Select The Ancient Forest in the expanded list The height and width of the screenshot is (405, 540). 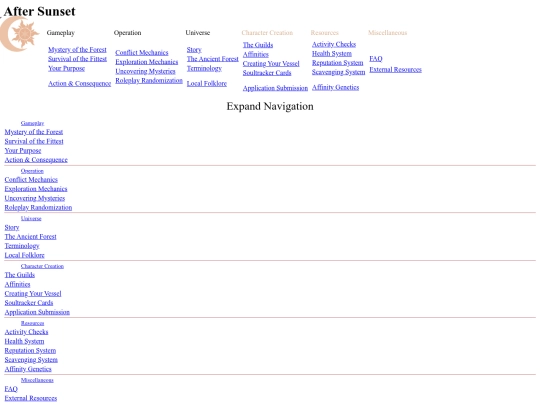(x=30, y=237)
